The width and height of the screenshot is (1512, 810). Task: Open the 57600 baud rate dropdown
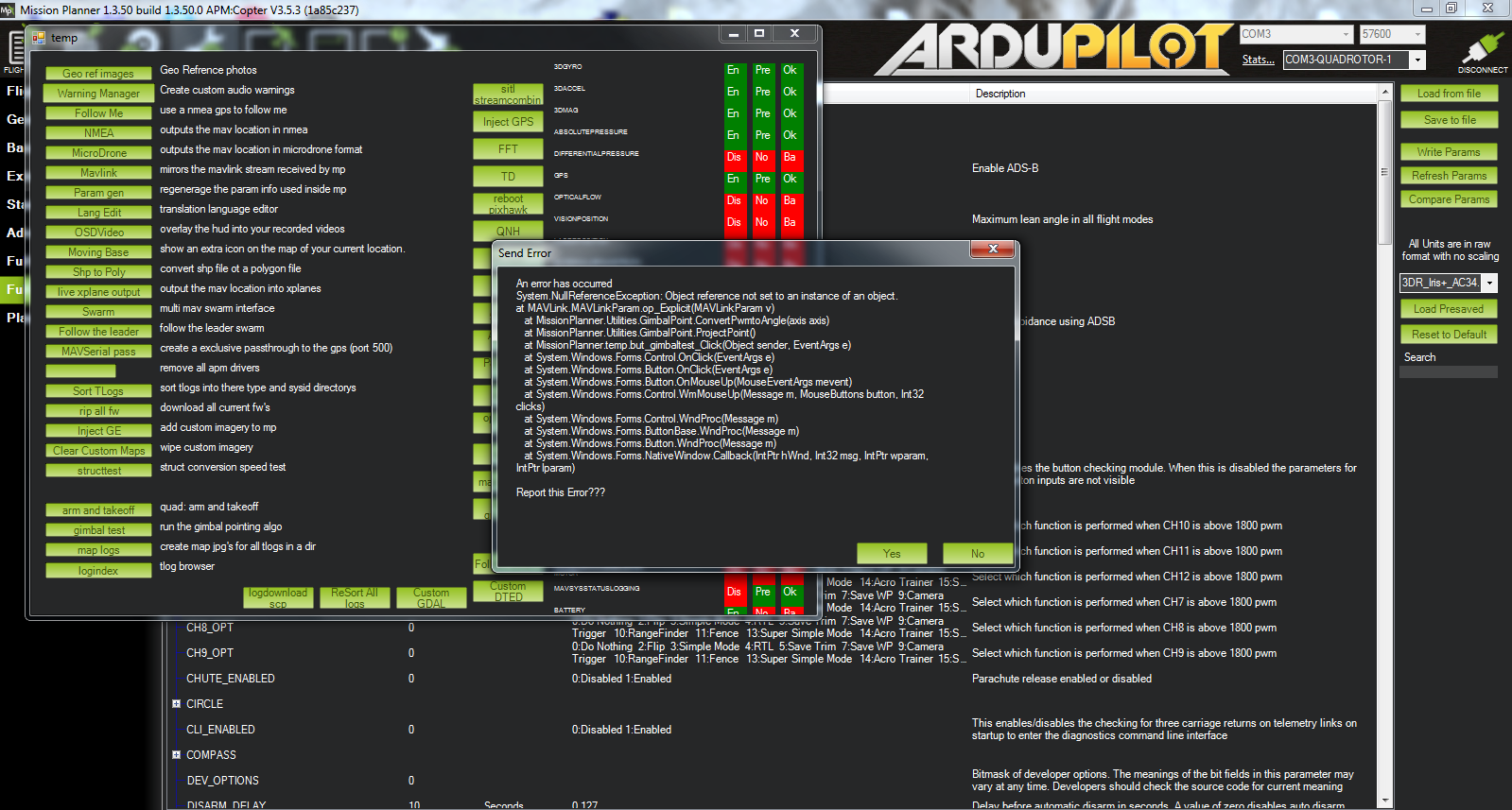[x=1417, y=34]
